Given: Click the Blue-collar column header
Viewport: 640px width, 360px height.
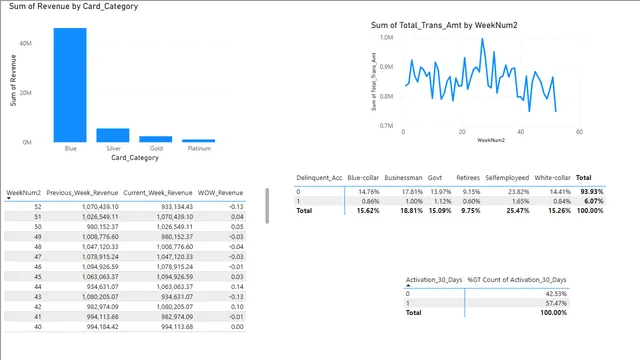Looking at the screenshot, I should pyautogui.click(x=363, y=178).
